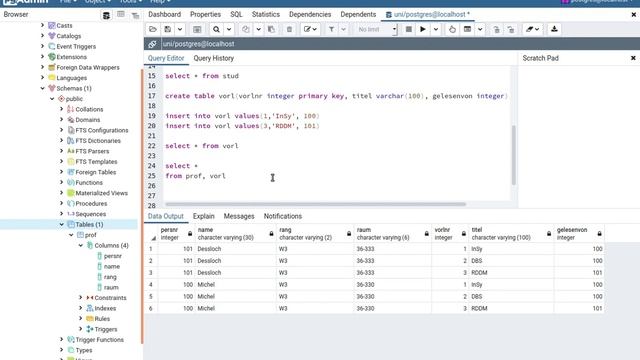640x360 pixels.
Task: Open the Dependencies tab
Action: pyautogui.click(x=310, y=14)
